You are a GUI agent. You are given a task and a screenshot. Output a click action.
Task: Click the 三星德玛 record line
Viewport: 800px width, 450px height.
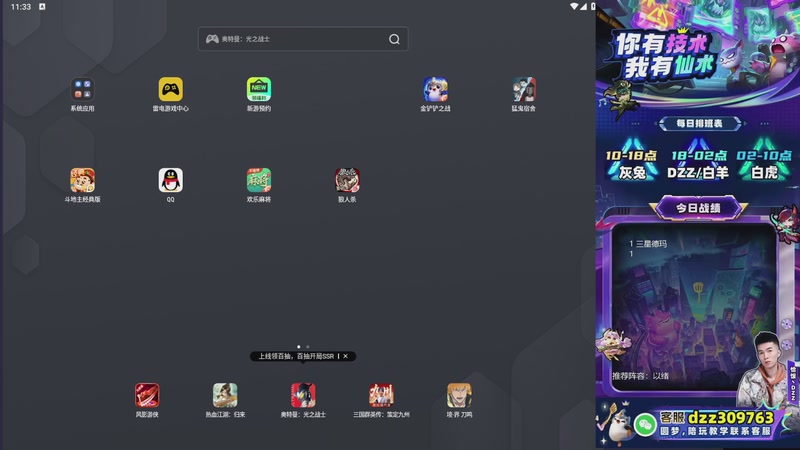point(648,244)
